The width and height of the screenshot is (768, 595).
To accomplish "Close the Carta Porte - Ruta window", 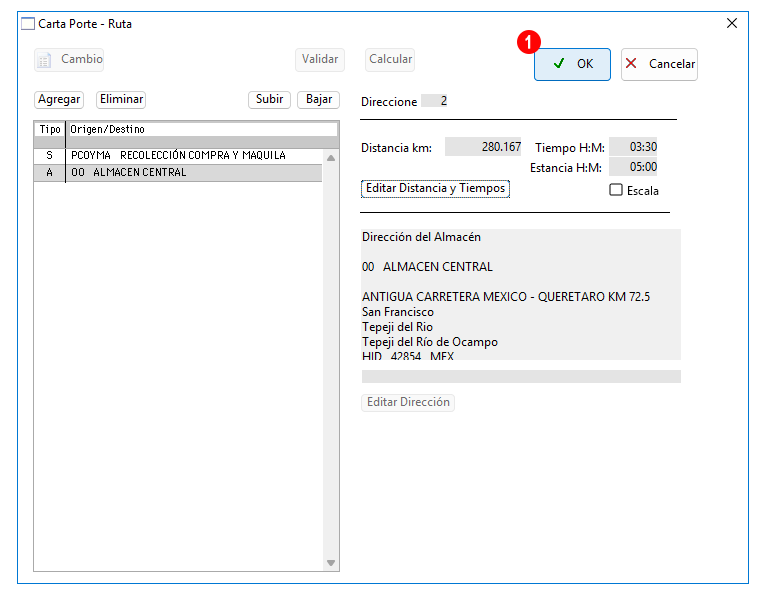I will click(x=732, y=24).
